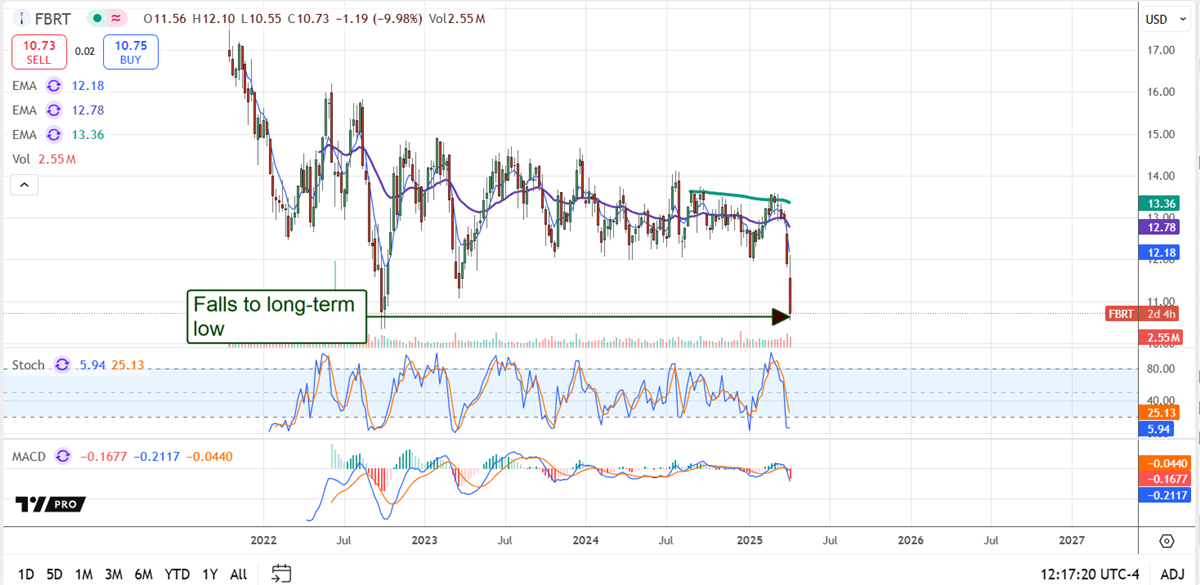
Task: Click the SELL 10.73 button
Action: [38, 52]
